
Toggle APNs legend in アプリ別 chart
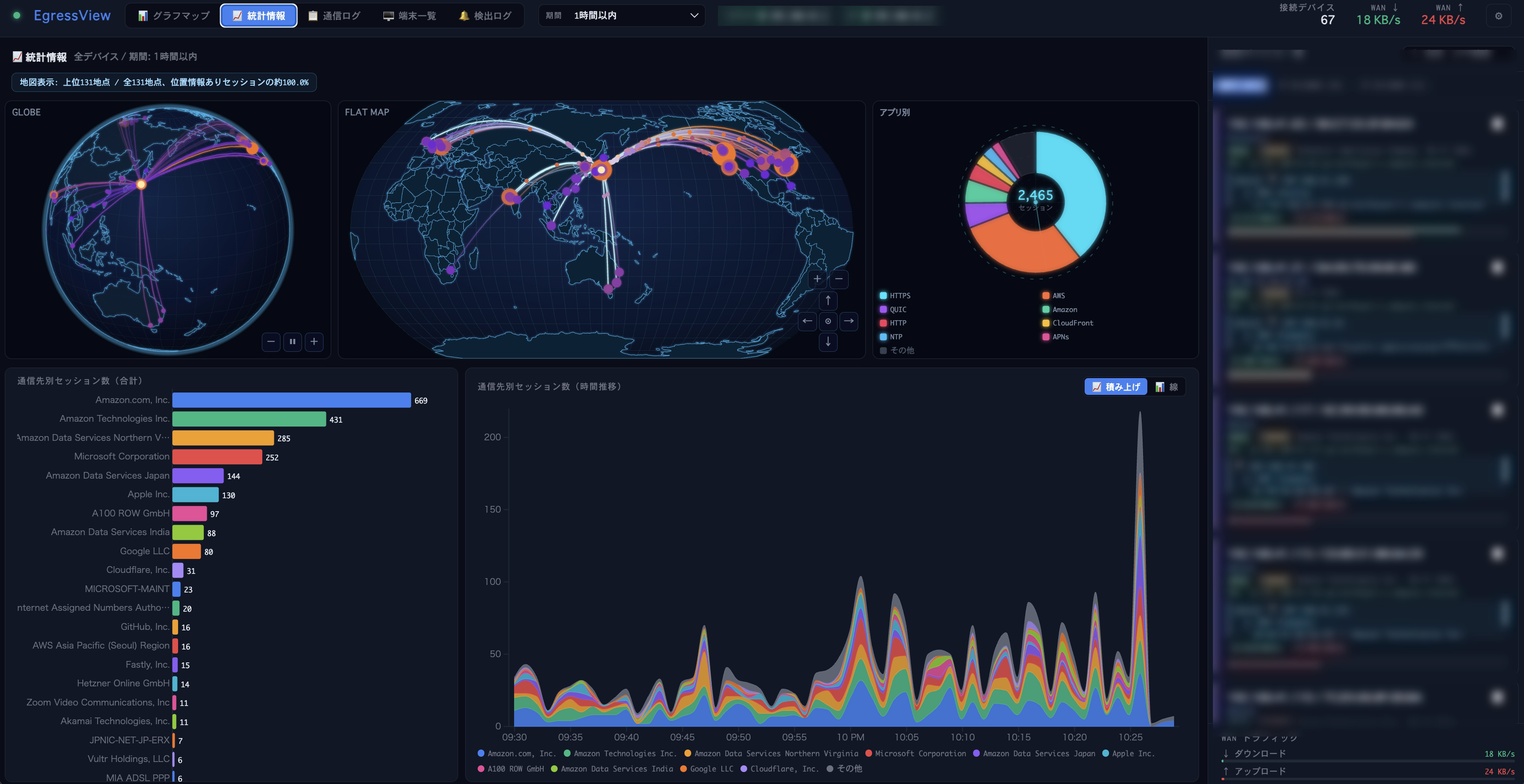click(x=1055, y=336)
